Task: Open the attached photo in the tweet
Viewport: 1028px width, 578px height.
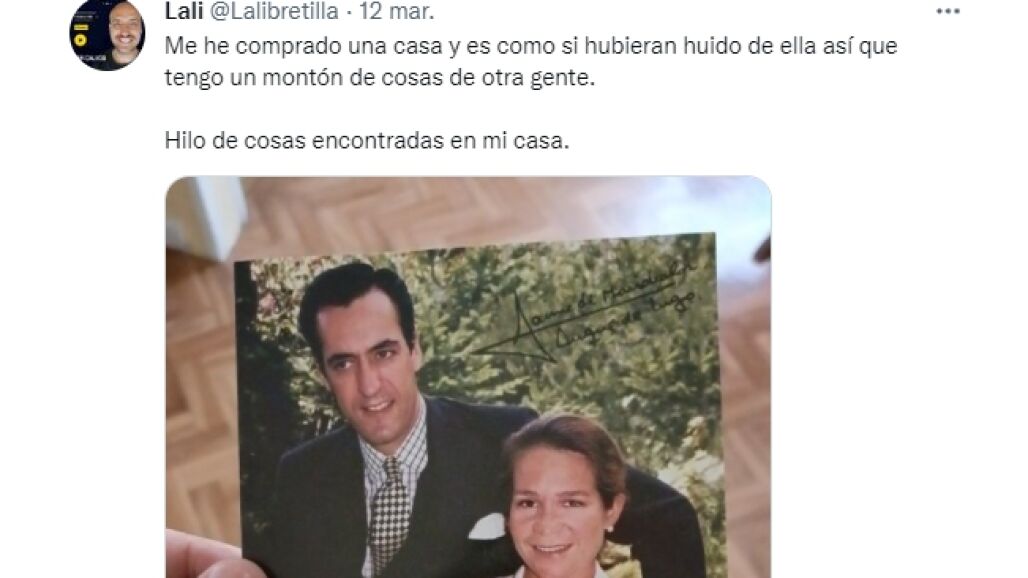Action: 468,377
